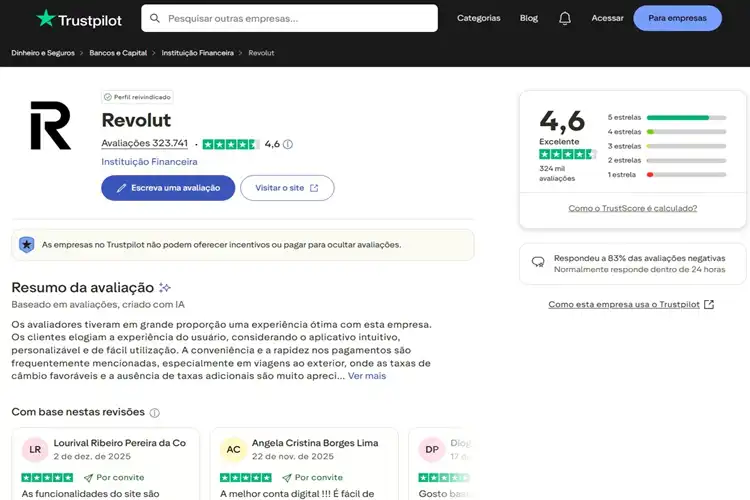Click external-link icon on Visitar o site
Image resolution: width=750 pixels, height=500 pixels.
[x=314, y=188]
